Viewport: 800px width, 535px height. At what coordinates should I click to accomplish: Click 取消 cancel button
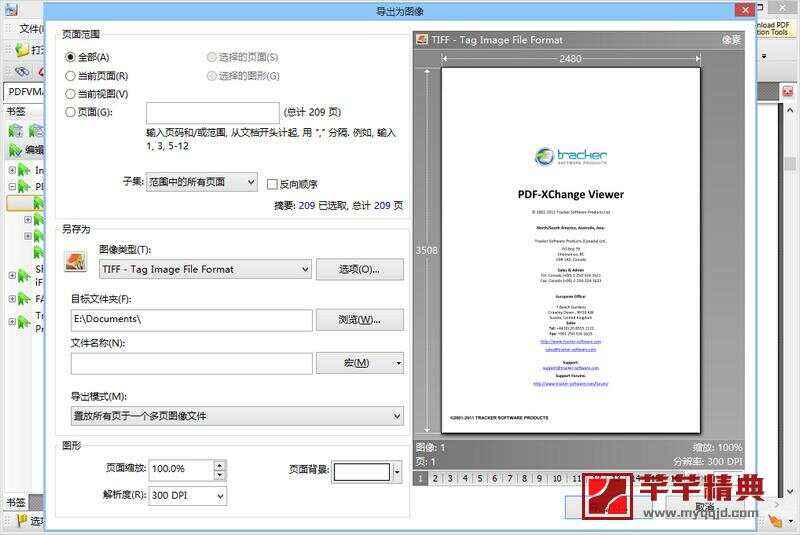705,507
